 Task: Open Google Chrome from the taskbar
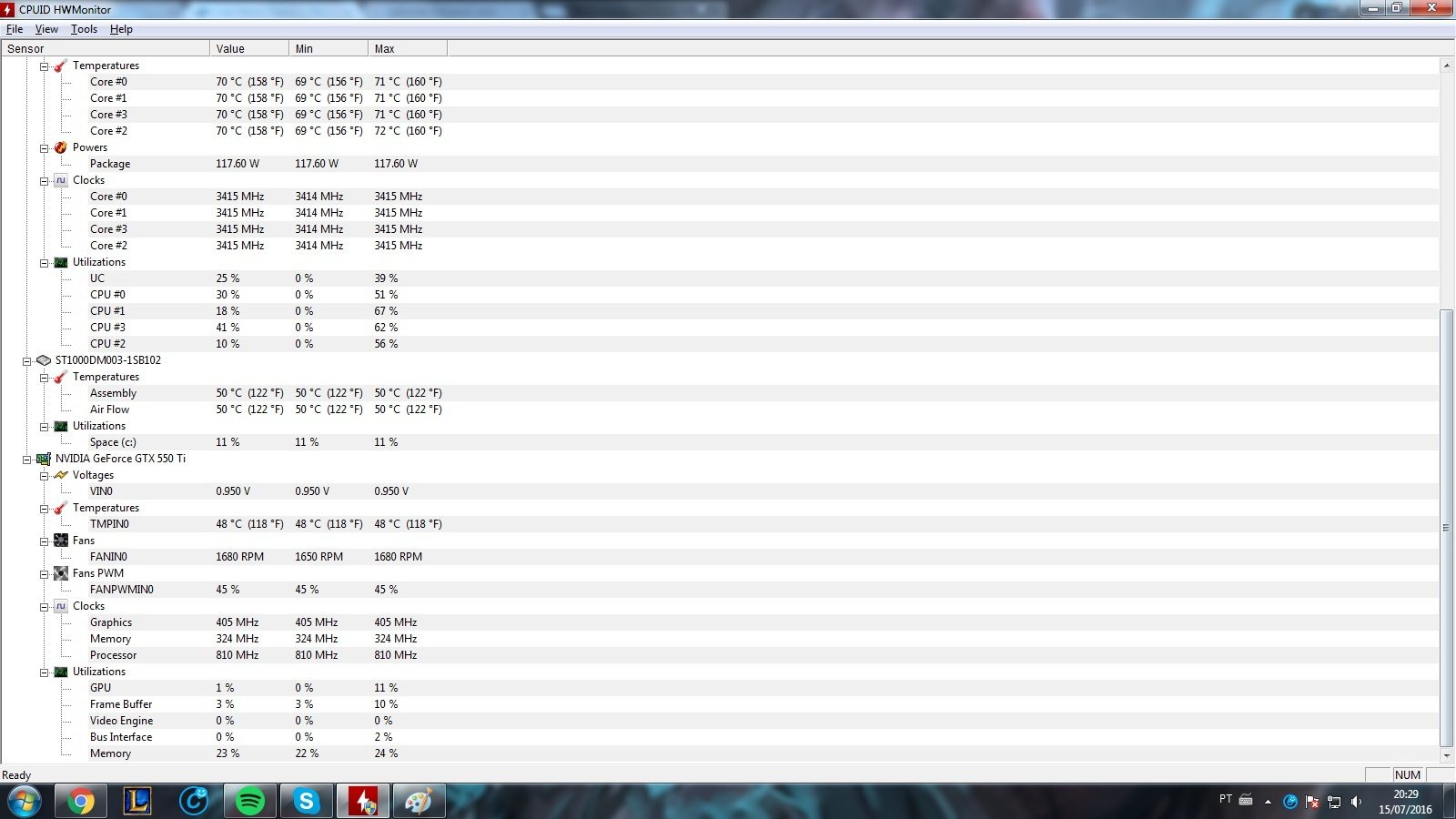[x=80, y=802]
